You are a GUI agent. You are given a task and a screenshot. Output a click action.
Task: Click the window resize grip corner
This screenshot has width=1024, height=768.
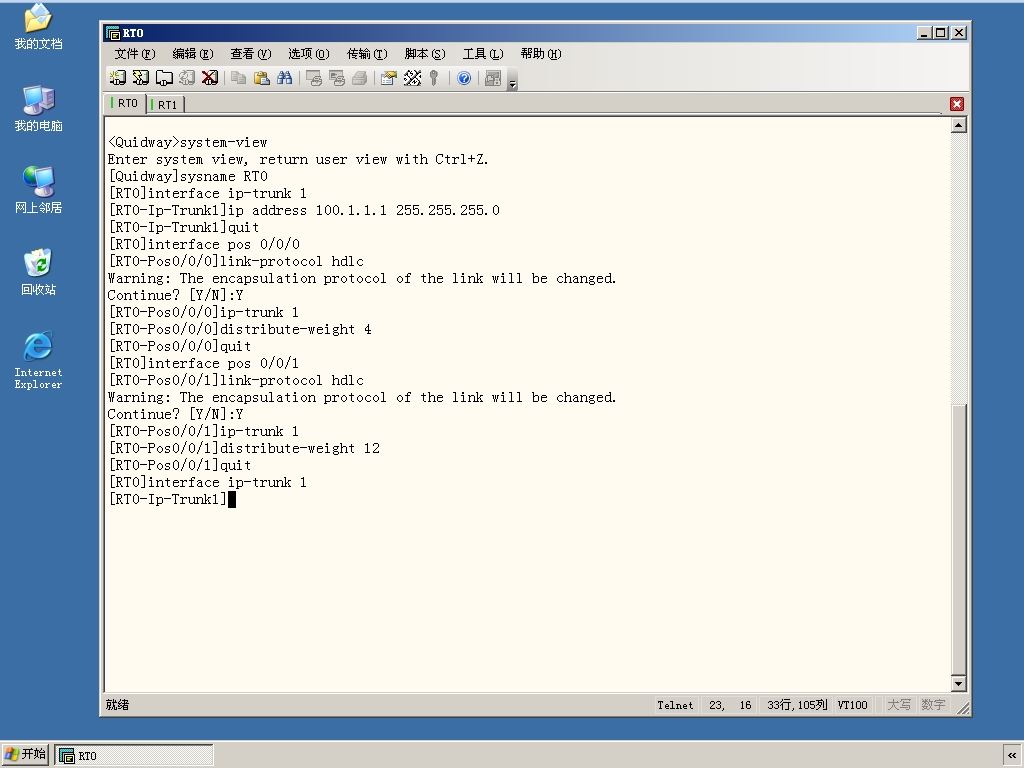click(963, 707)
